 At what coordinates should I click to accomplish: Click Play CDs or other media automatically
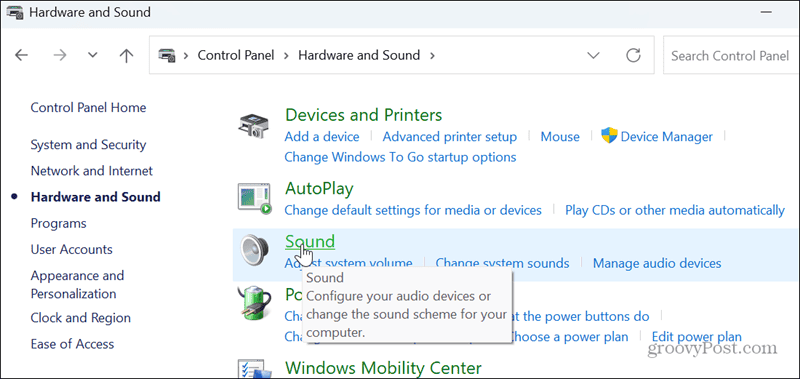coord(674,210)
